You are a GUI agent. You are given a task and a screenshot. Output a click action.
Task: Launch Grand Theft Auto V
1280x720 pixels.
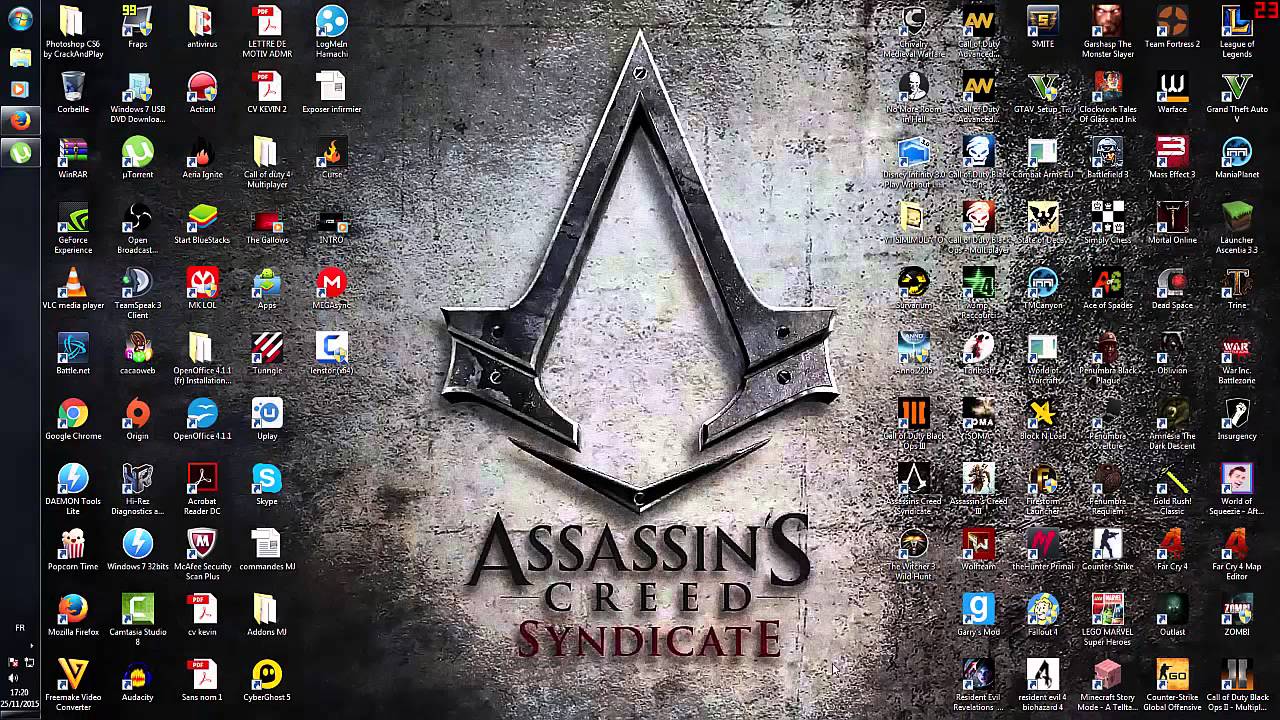coord(1237,97)
